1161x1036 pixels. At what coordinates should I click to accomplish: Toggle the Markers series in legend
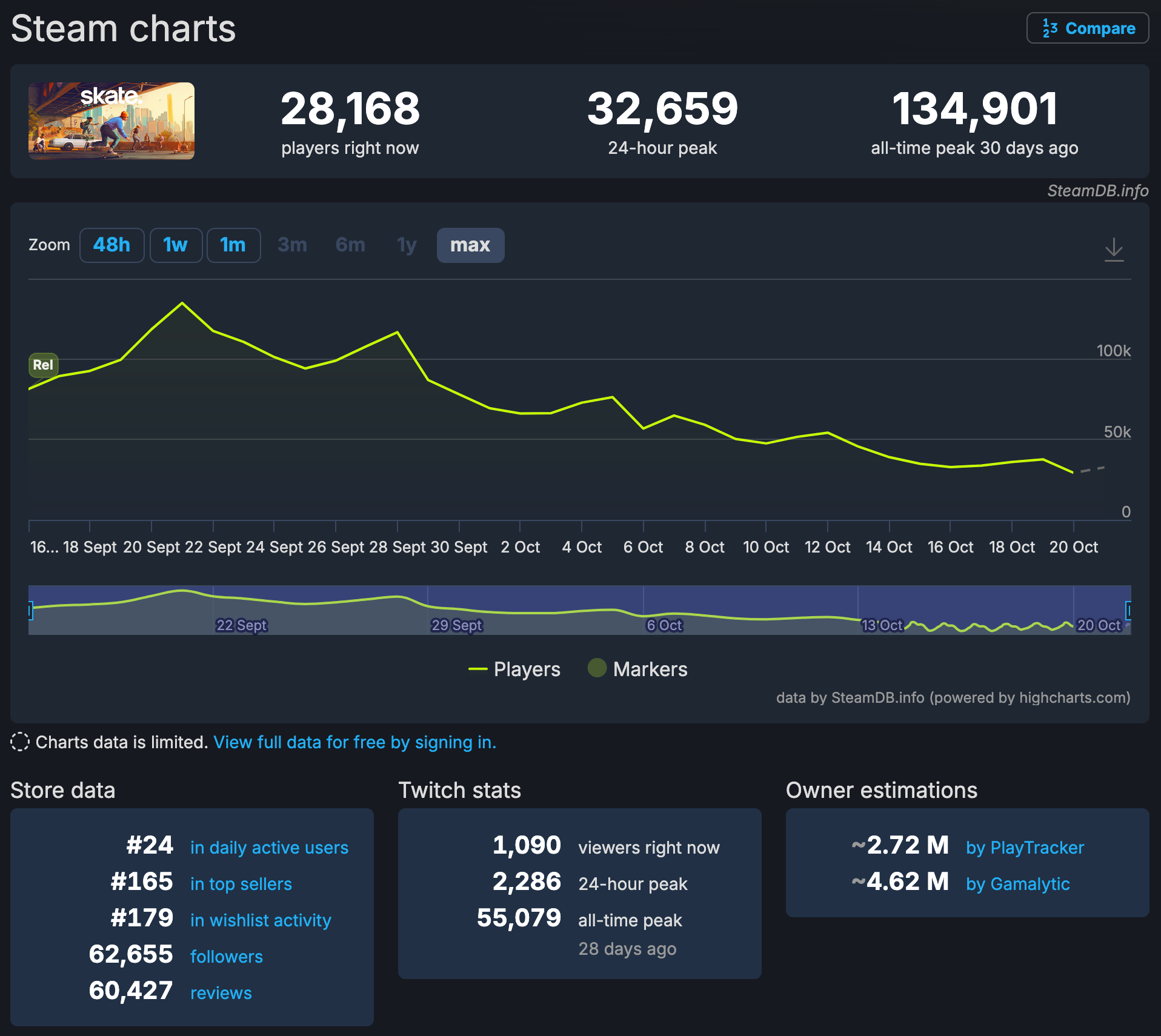click(637, 669)
